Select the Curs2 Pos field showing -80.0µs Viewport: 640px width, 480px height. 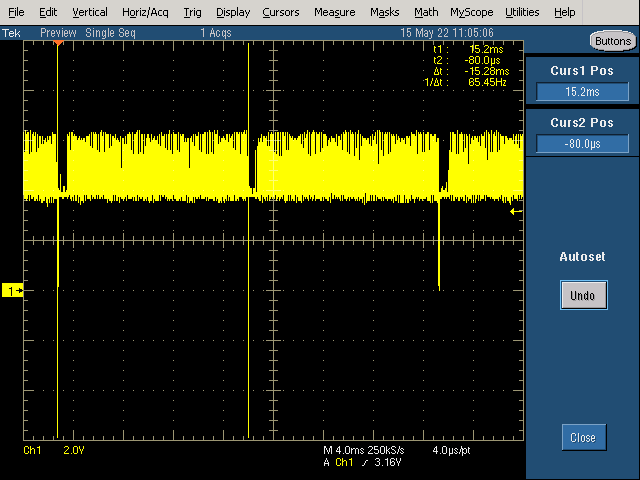point(582,144)
